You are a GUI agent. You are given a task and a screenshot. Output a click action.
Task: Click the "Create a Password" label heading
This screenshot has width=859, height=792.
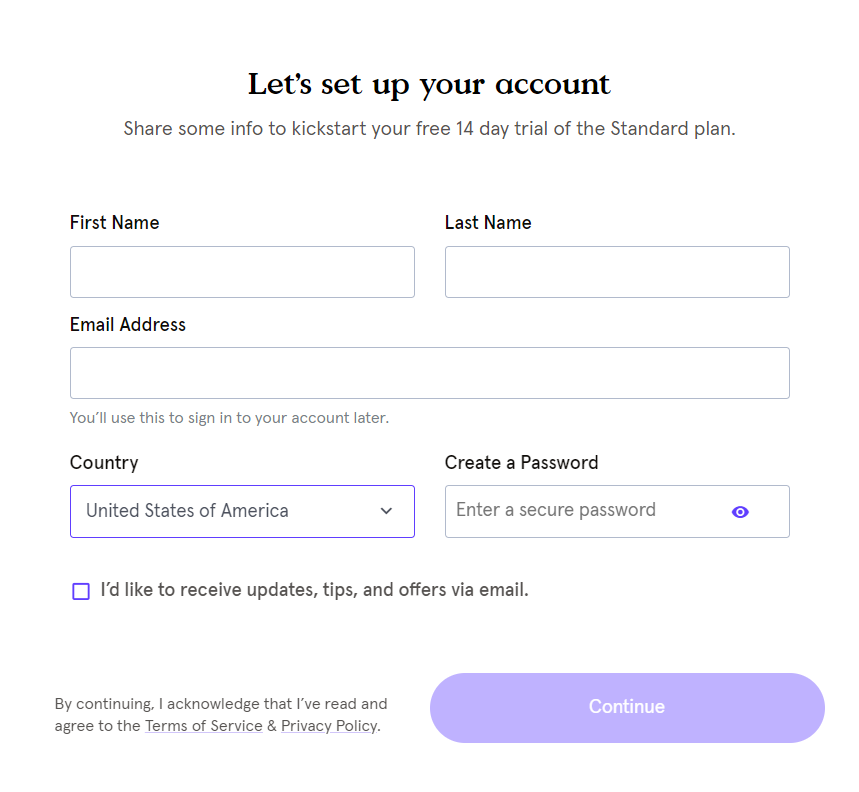(521, 463)
